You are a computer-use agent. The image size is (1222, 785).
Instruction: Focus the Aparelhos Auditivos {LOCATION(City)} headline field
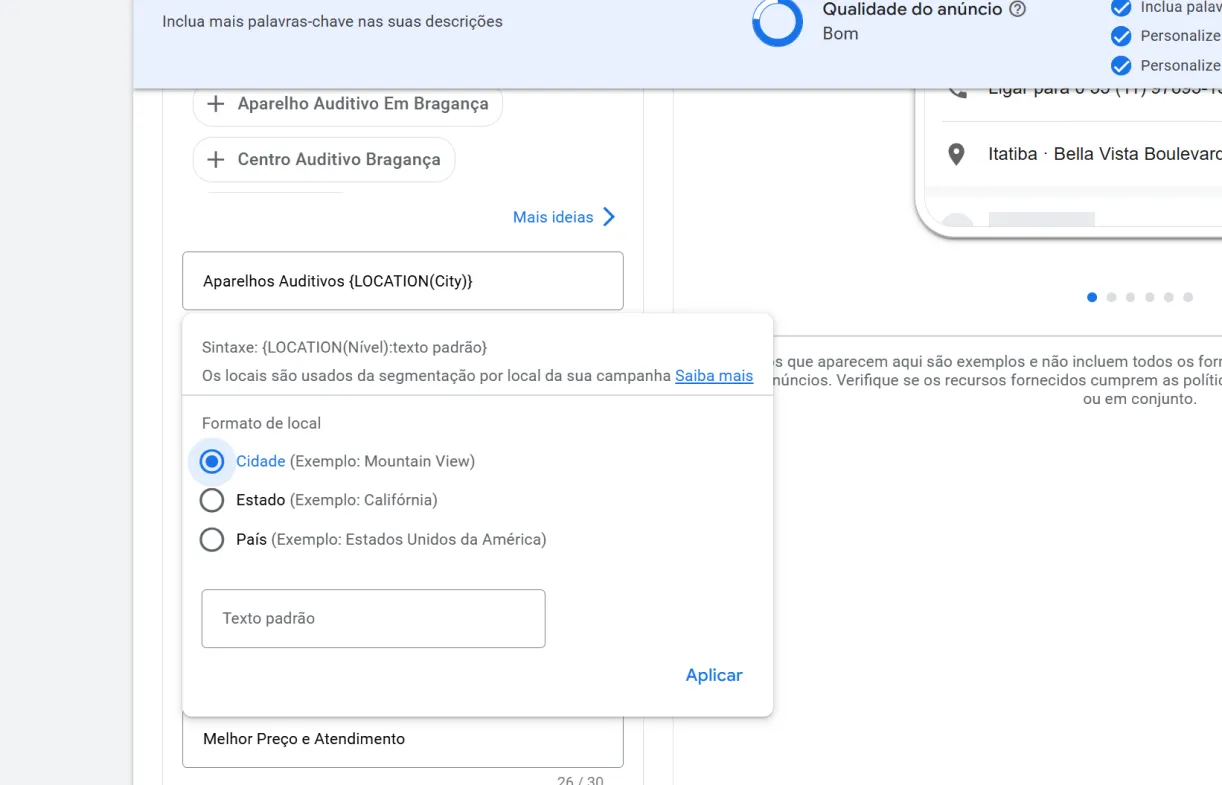pyautogui.click(x=402, y=281)
